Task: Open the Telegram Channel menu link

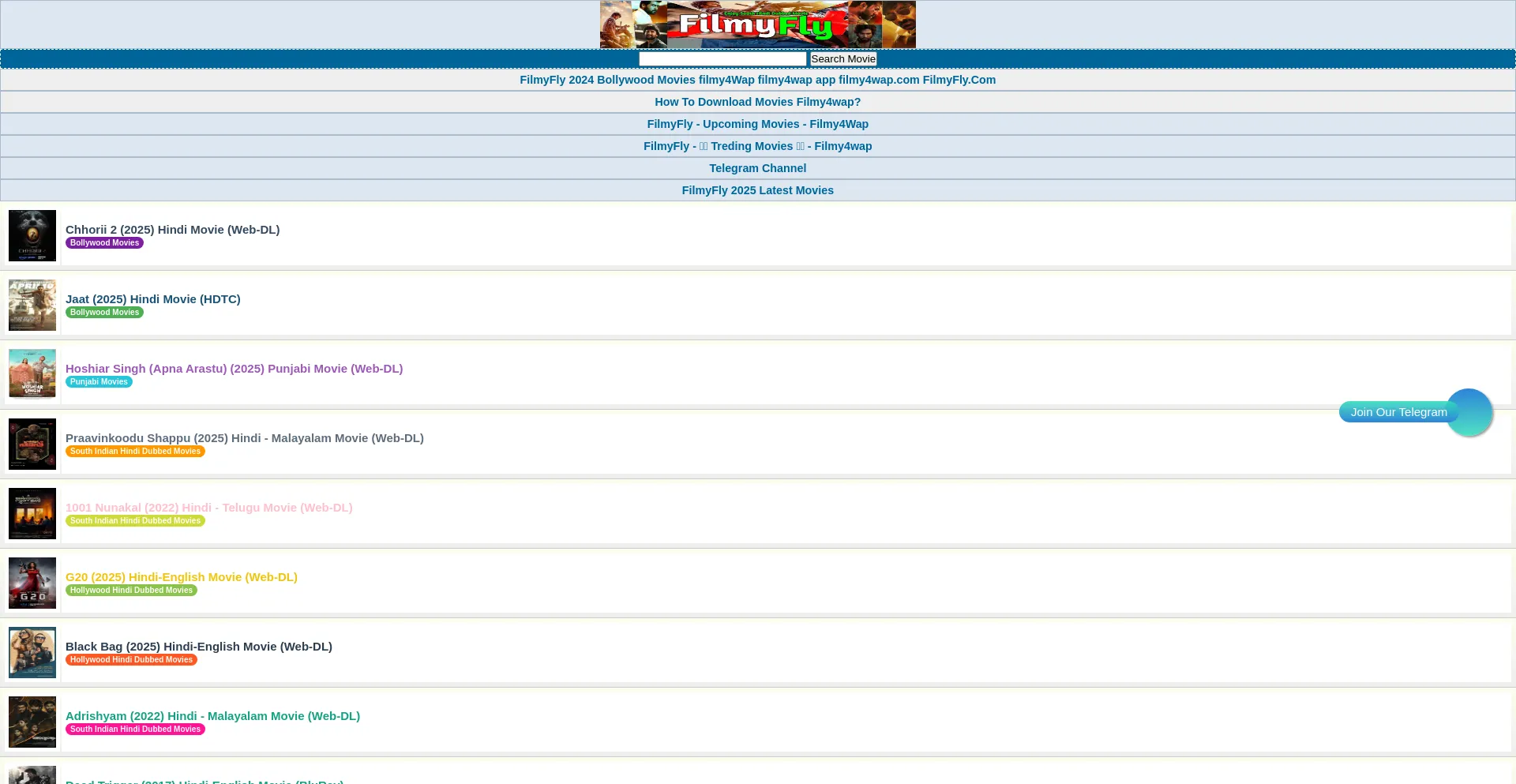Action: click(x=757, y=168)
